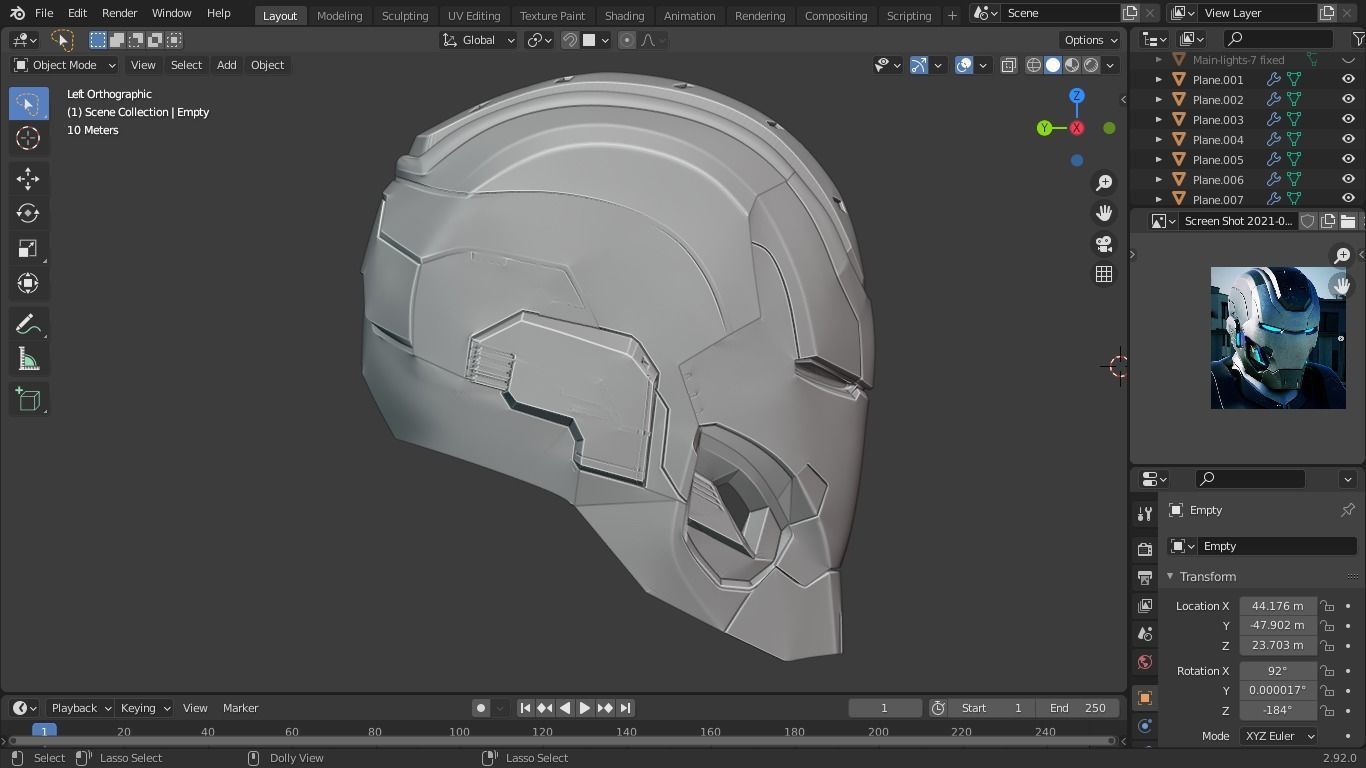The image size is (1366, 768).
Task: Open the Object Mode dropdown
Action: [65, 65]
